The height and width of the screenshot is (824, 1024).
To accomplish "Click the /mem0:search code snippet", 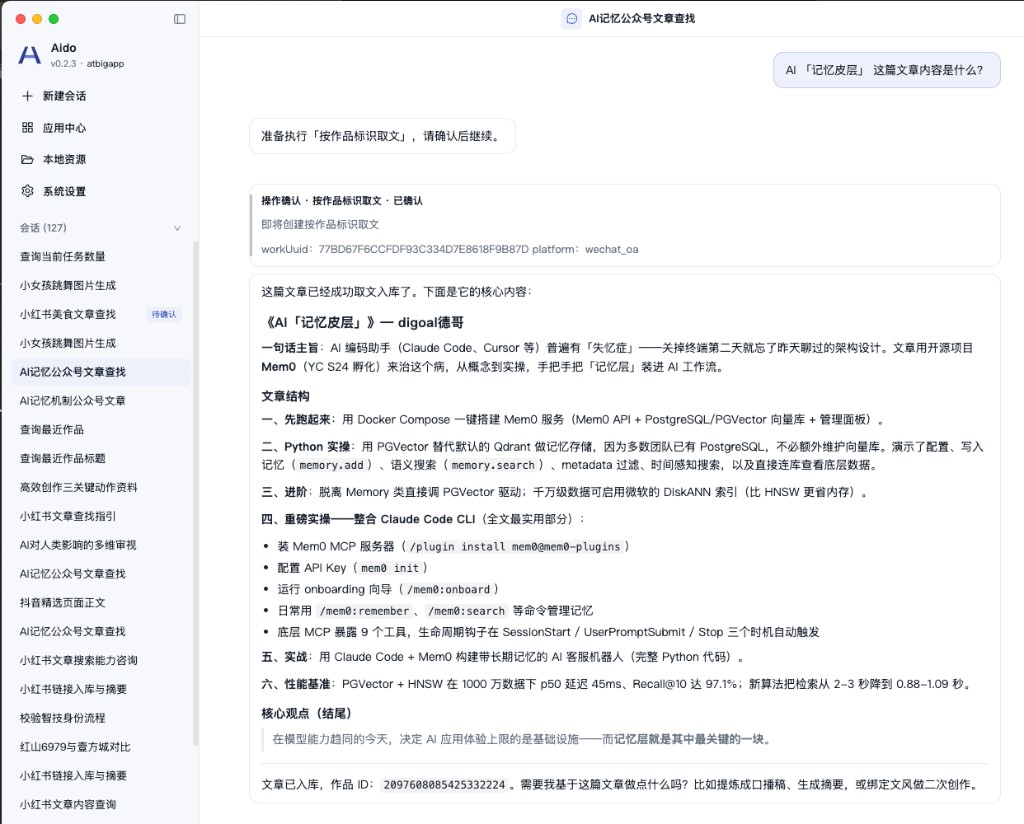I will [x=466, y=611].
